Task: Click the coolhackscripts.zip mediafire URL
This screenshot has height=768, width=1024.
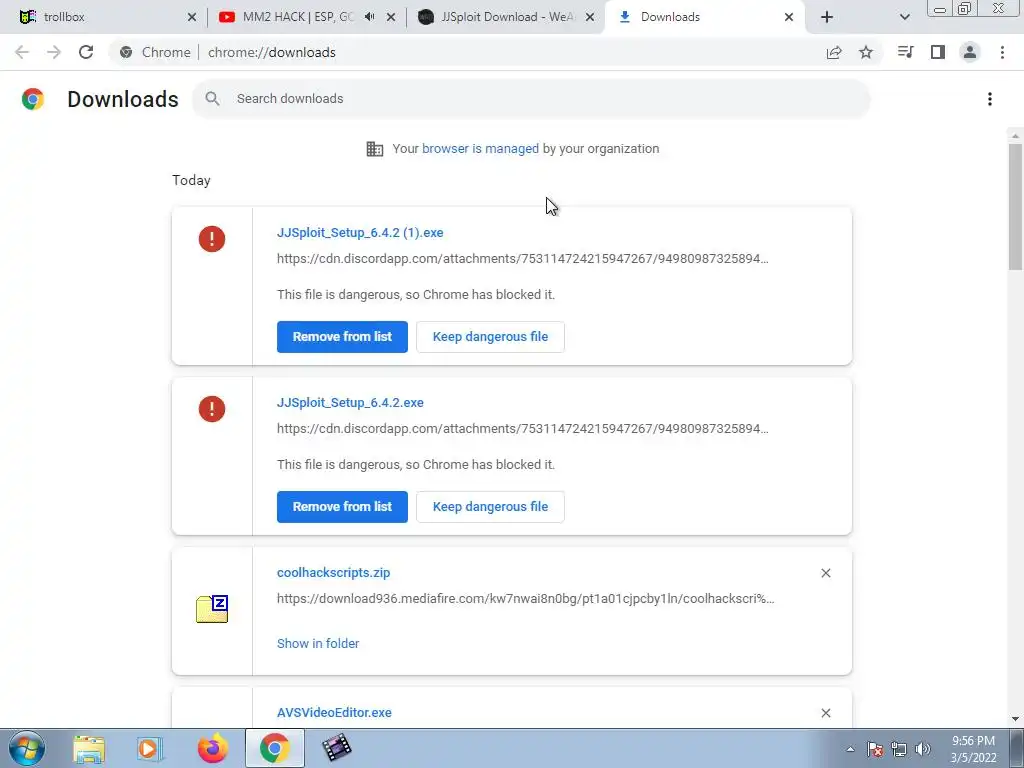Action: [x=526, y=599]
